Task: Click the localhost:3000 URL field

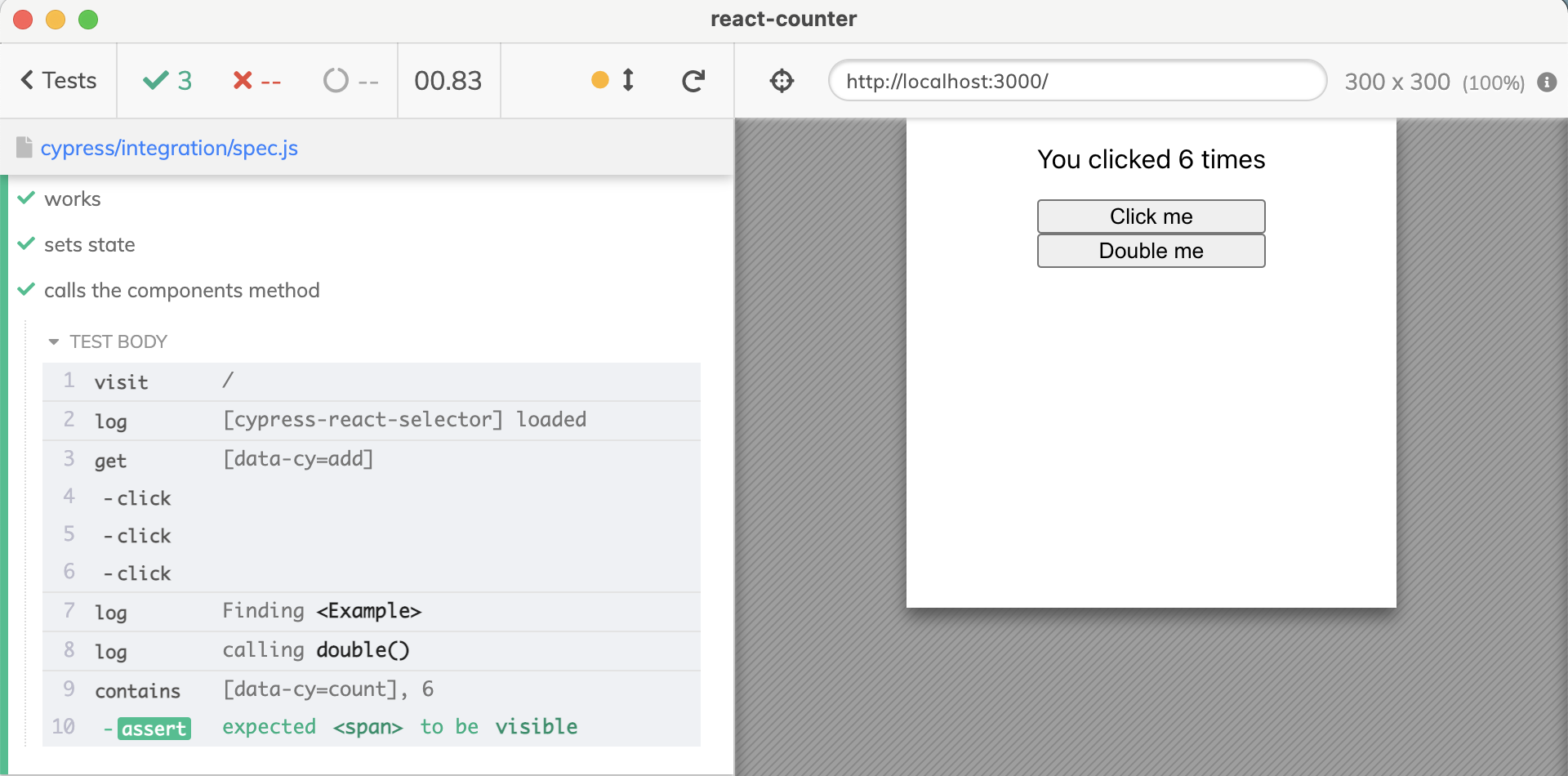Action: 1077,81
